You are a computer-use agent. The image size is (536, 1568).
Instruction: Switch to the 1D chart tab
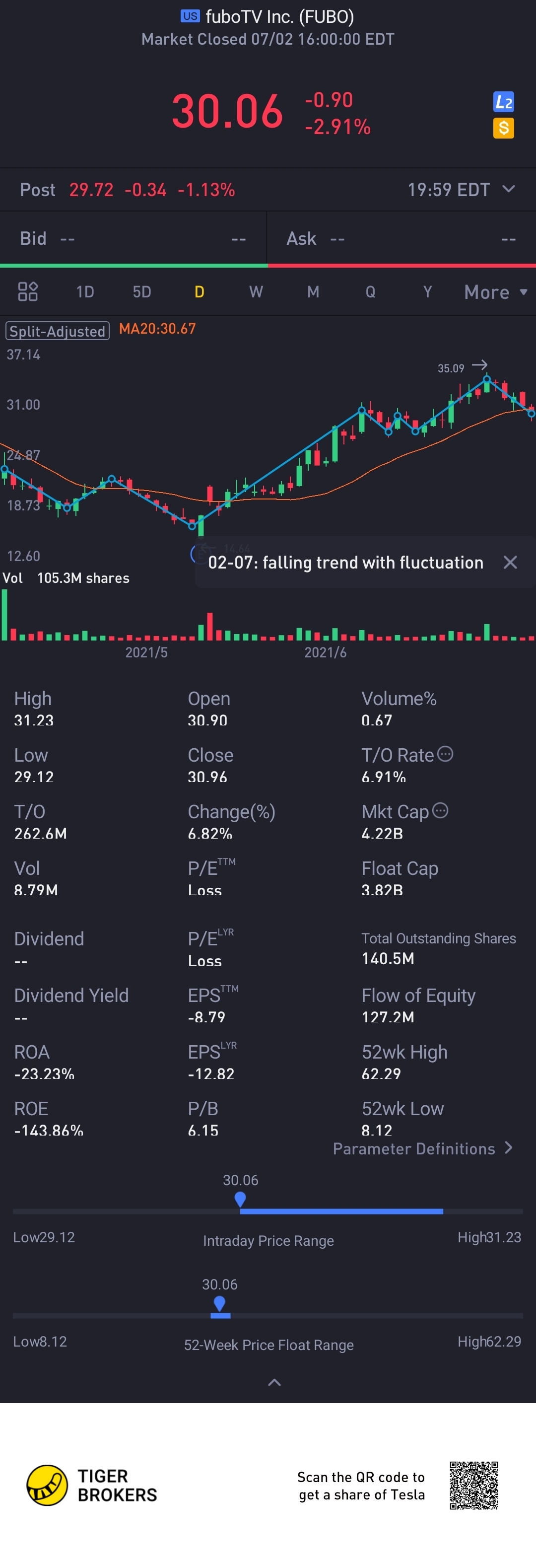point(85,292)
